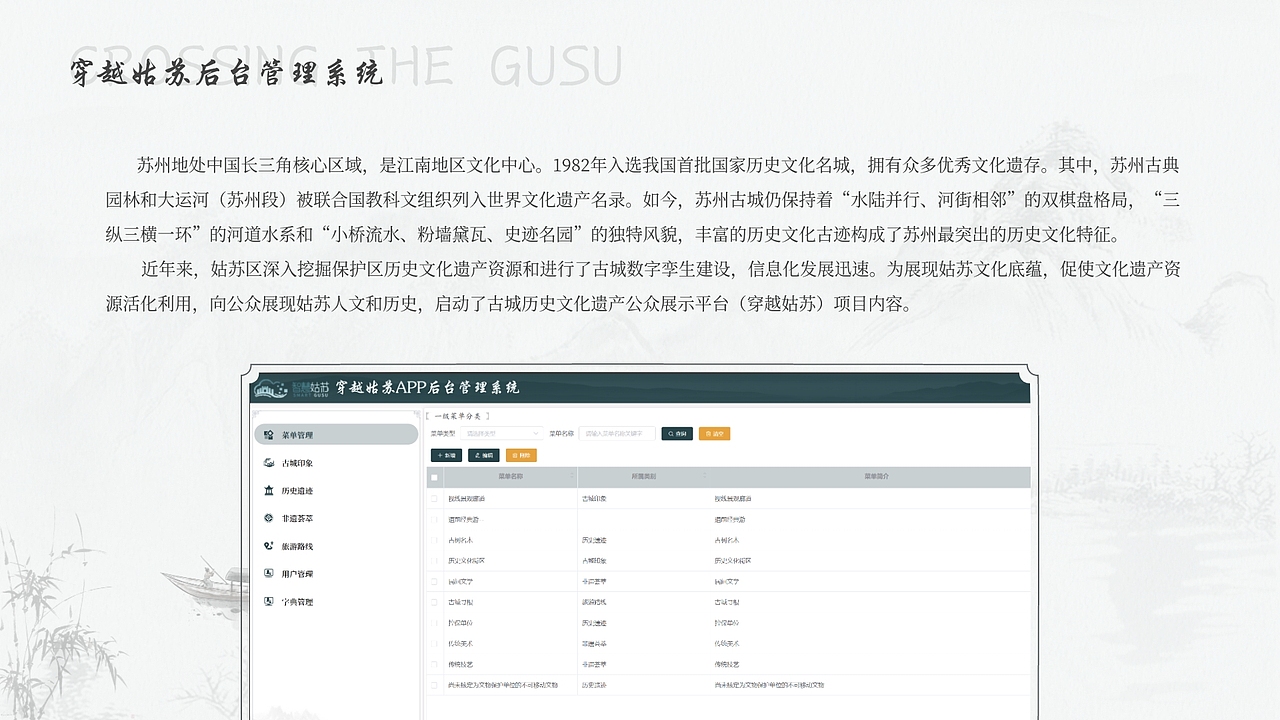Click the 新增 add button
Viewport: 1280px width, 720px height.
(x=446, y=455)
